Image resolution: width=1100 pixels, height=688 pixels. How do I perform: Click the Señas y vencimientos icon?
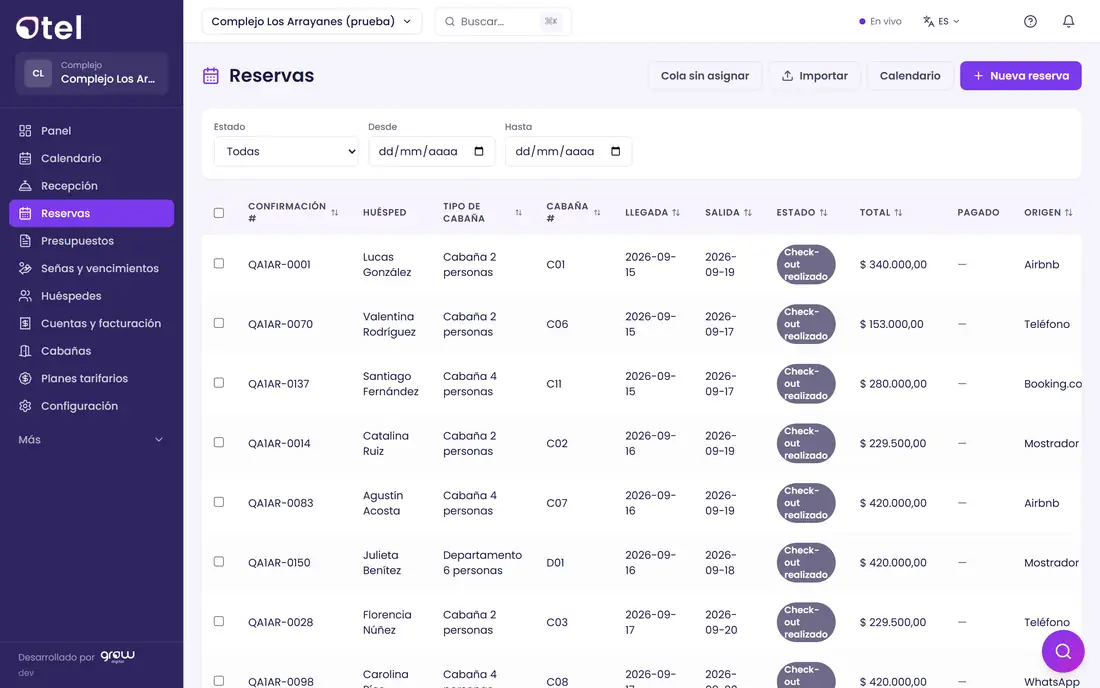(25, 269)
